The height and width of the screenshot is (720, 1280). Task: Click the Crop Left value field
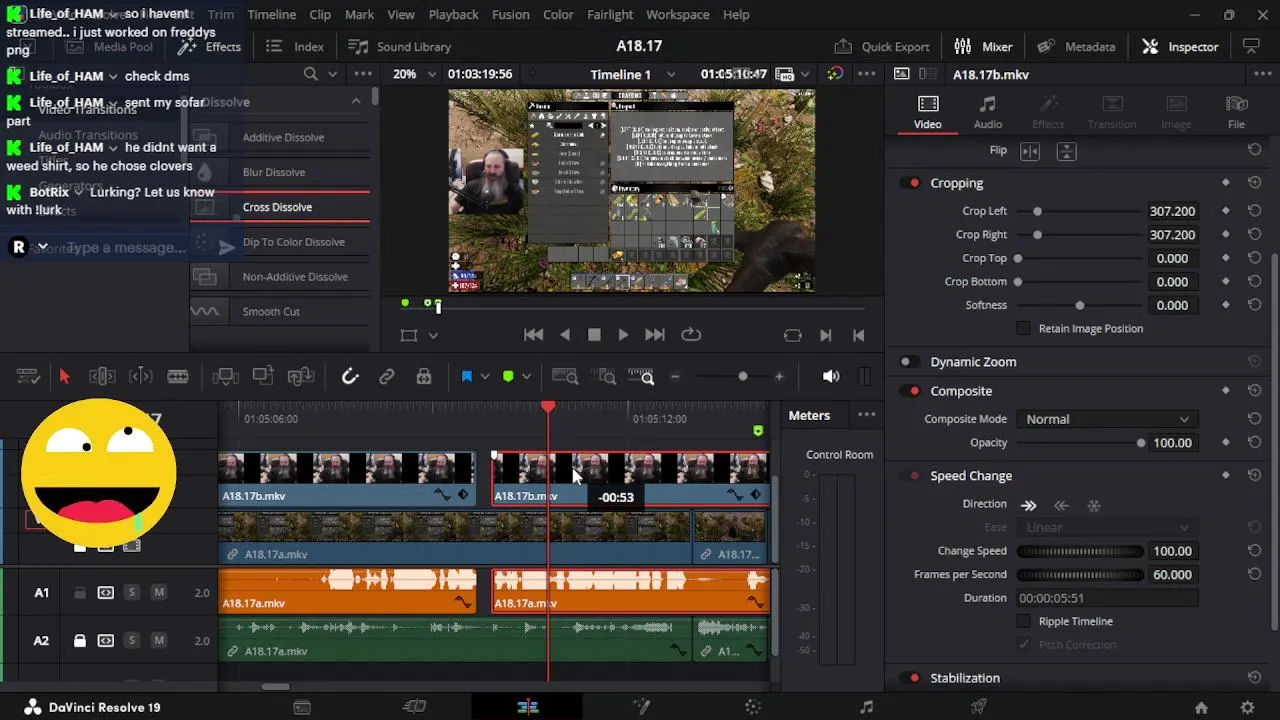click(x=1172, y=211)
